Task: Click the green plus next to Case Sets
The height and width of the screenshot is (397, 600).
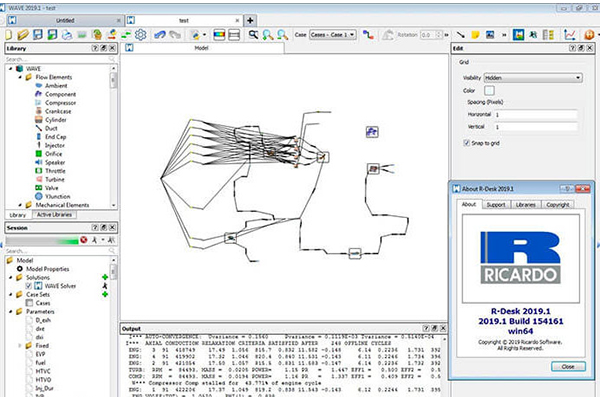Action: [105, 294]
